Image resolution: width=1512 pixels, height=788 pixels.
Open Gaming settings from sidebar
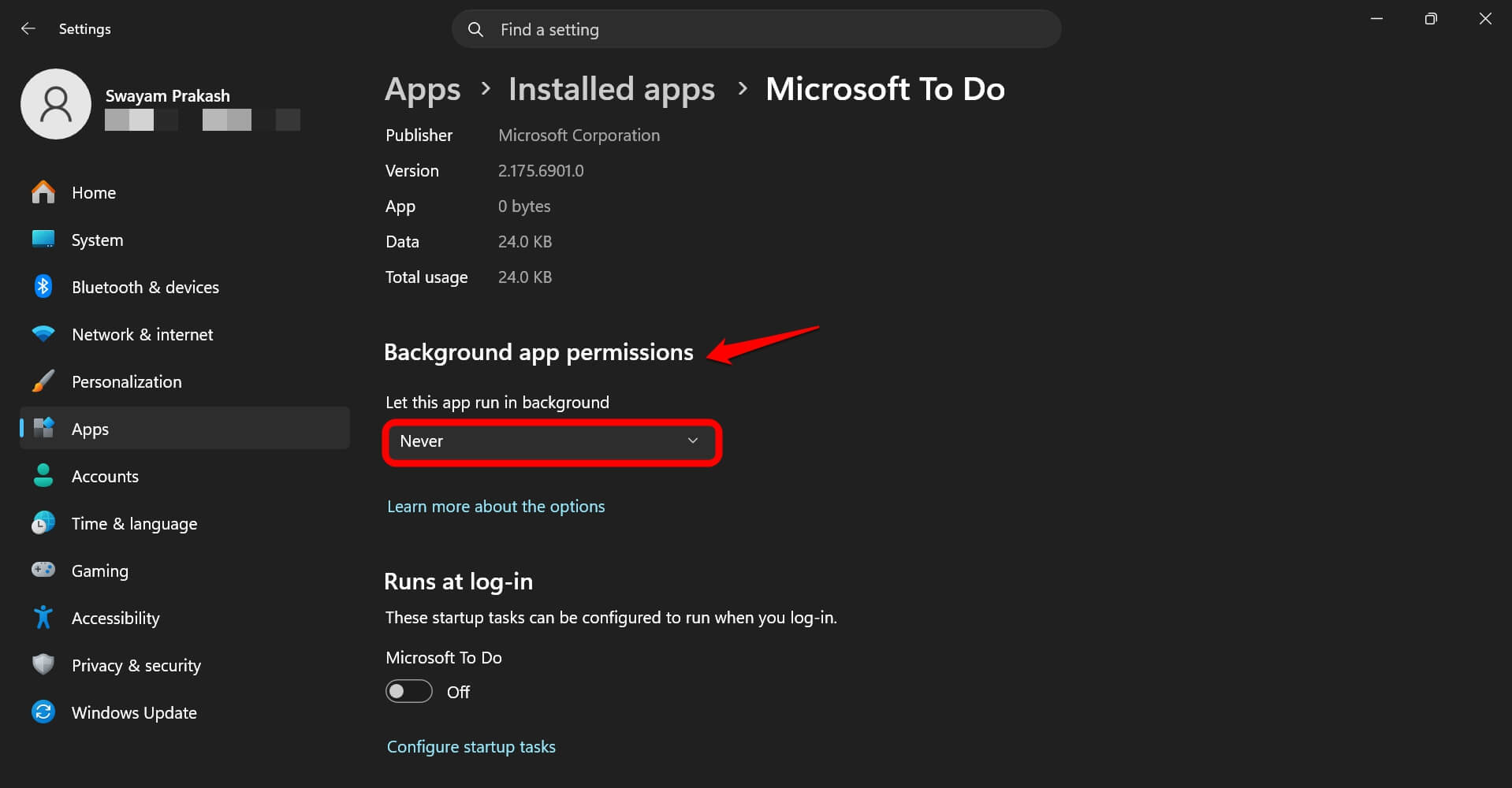coord(99,571)
